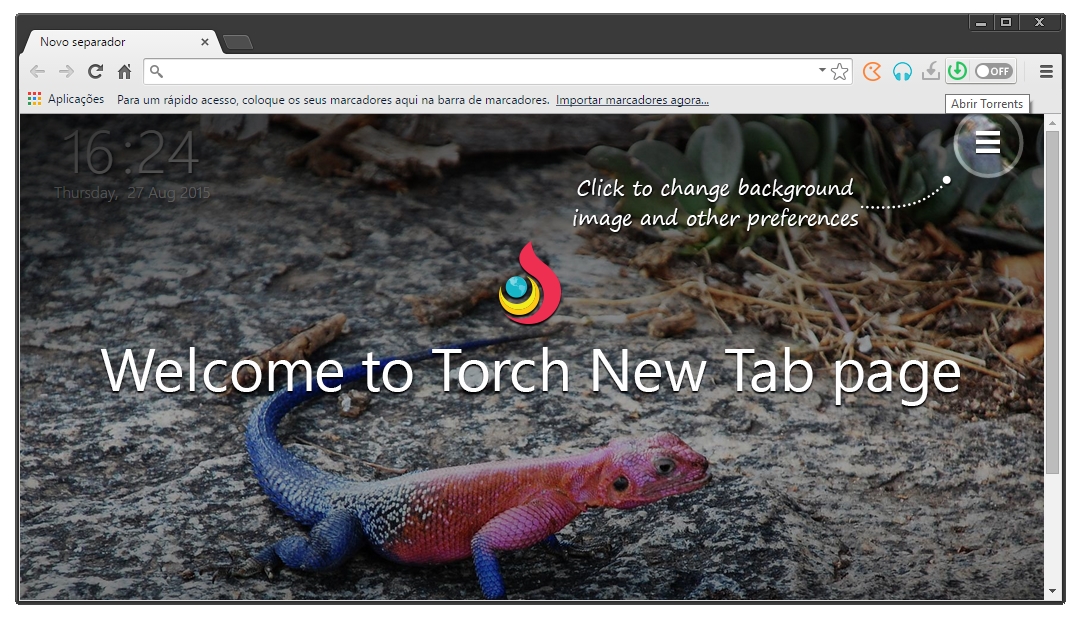
Task: Maximize the browser window
Action: click(x=1006, y=23)
